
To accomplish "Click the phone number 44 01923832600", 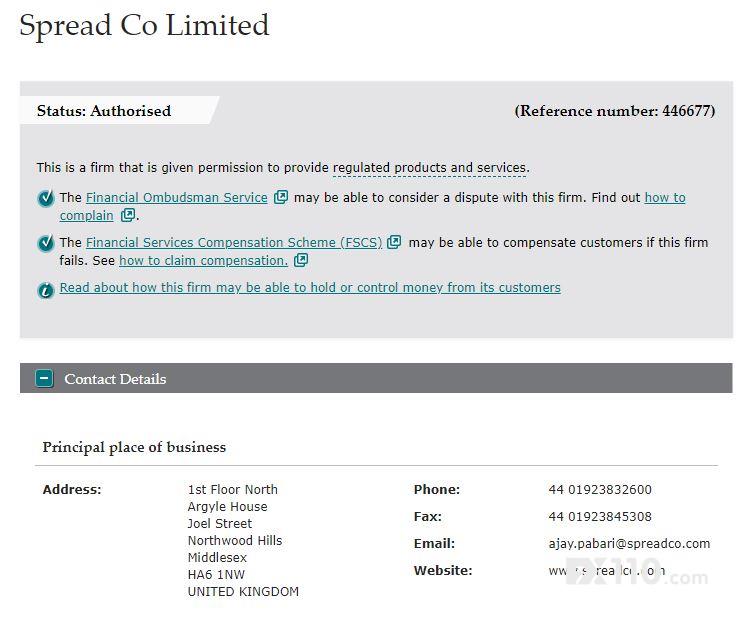I will [x=600, y=490].
